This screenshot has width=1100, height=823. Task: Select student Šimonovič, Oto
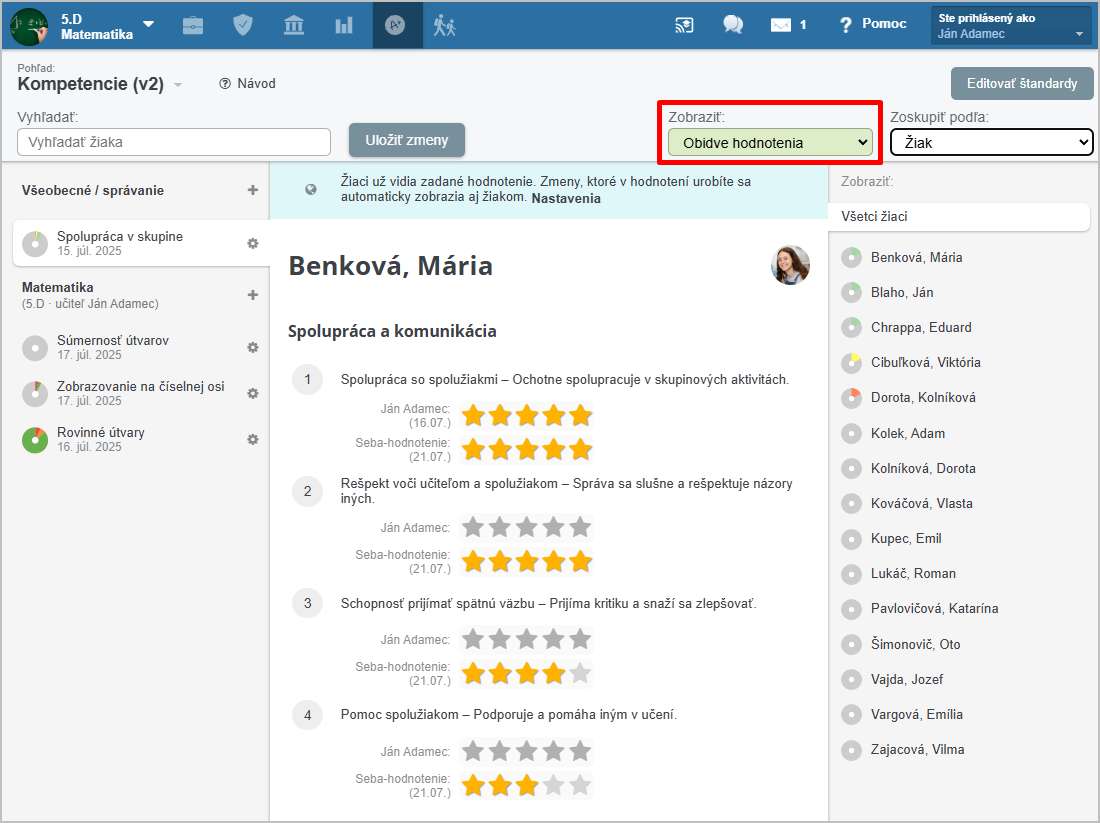(x=915, y=645)
